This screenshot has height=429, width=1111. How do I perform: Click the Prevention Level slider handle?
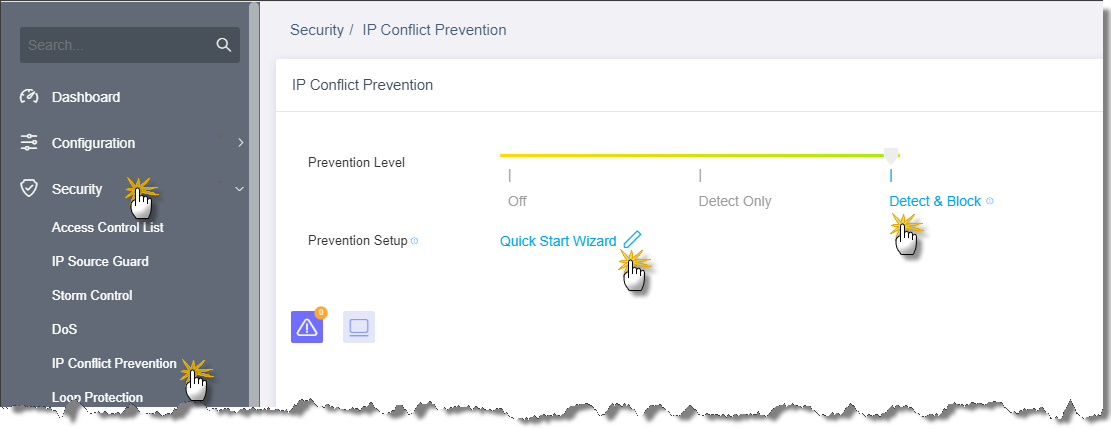(x=891, y=155)
